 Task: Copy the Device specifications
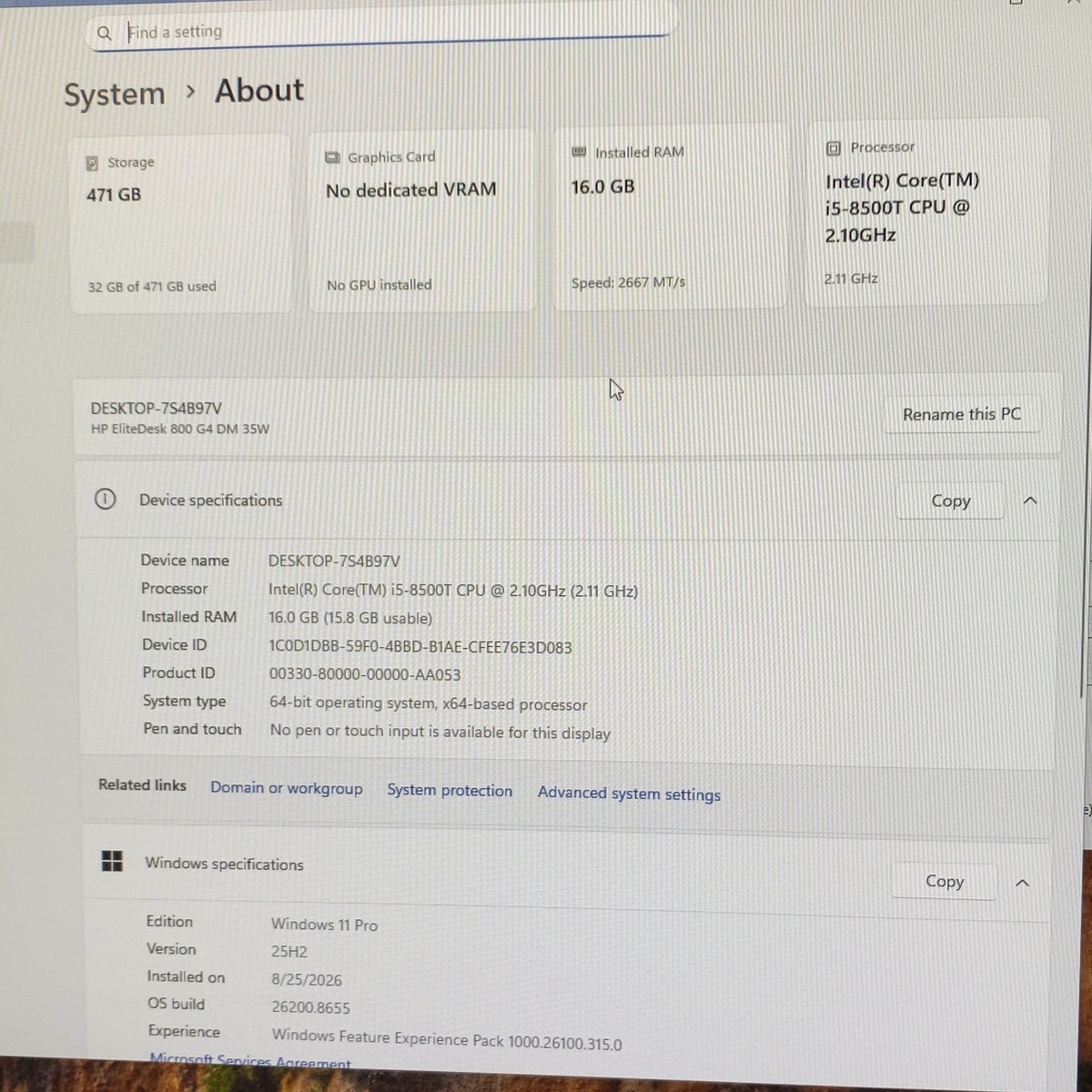pos(951,501)
